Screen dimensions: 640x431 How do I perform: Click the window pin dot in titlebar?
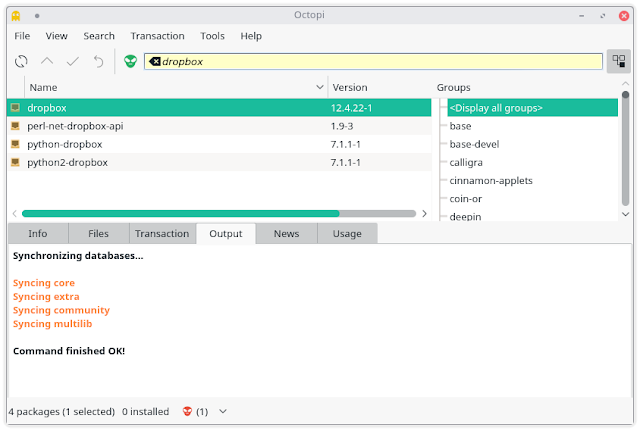pos(37,16)
